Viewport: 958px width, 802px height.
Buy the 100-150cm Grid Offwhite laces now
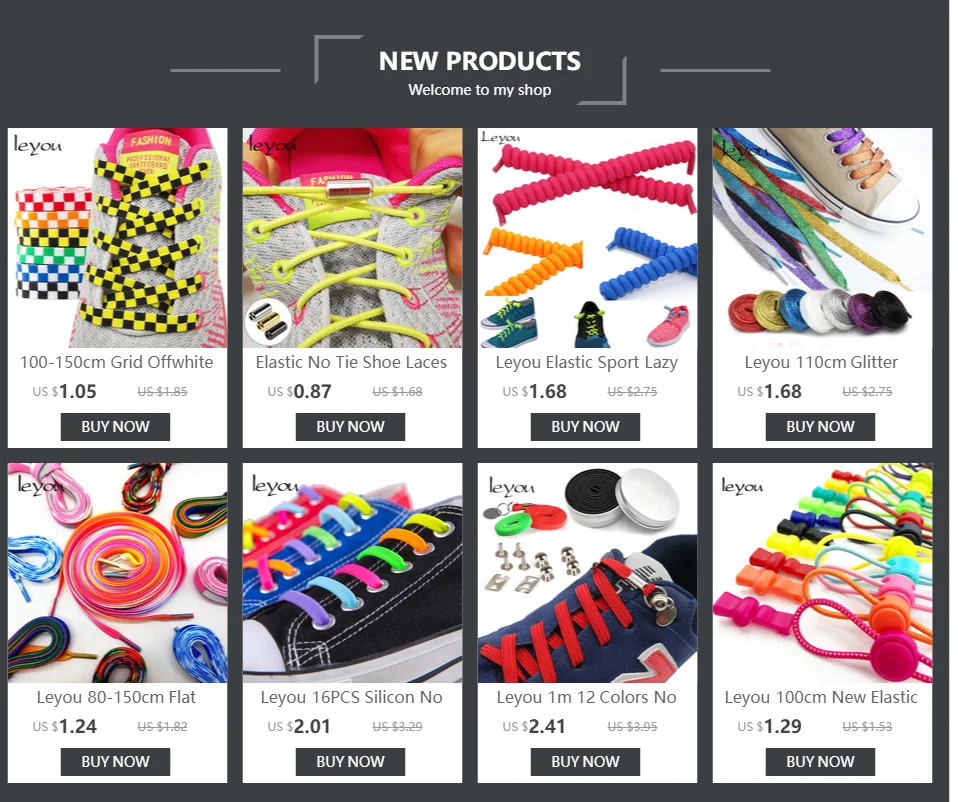[x=115, y=426]
